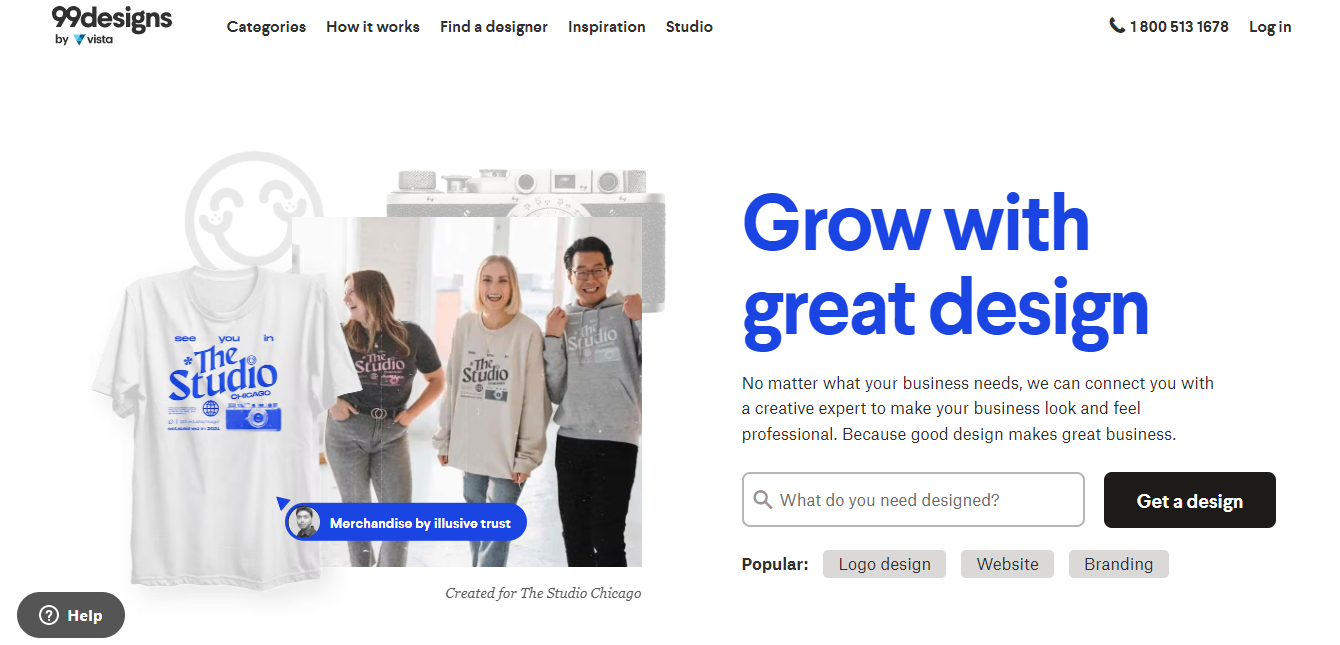Image resolution: width=1340 pixels, height=645 pixels.
Task: Call the 1 800 513 1678 link
Action: click(1169, 27)
